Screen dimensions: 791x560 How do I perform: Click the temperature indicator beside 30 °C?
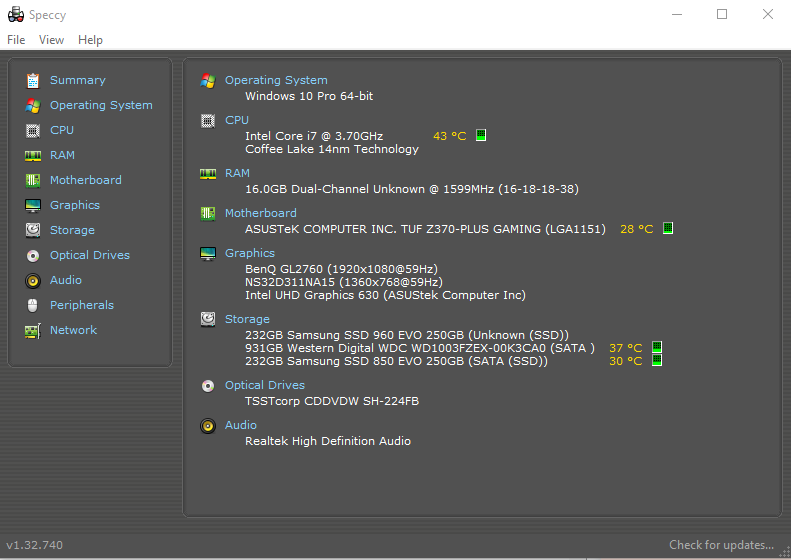(x=657, y=360)
